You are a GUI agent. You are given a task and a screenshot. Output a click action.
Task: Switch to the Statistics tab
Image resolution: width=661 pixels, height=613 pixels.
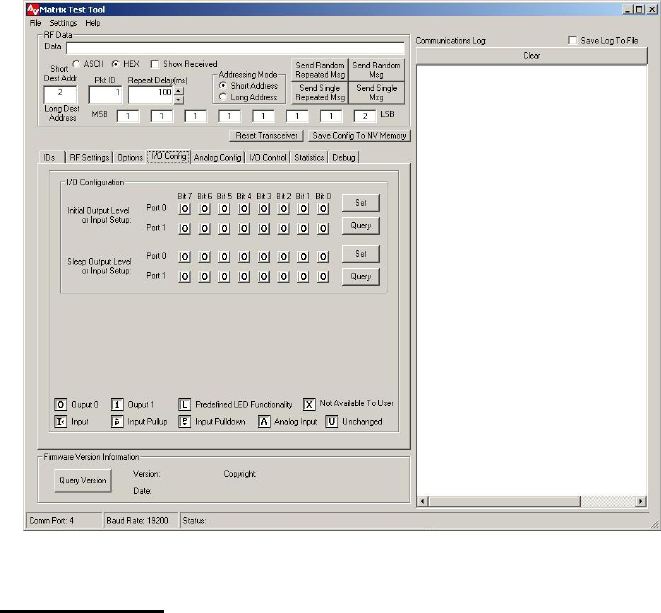[309, 157]
